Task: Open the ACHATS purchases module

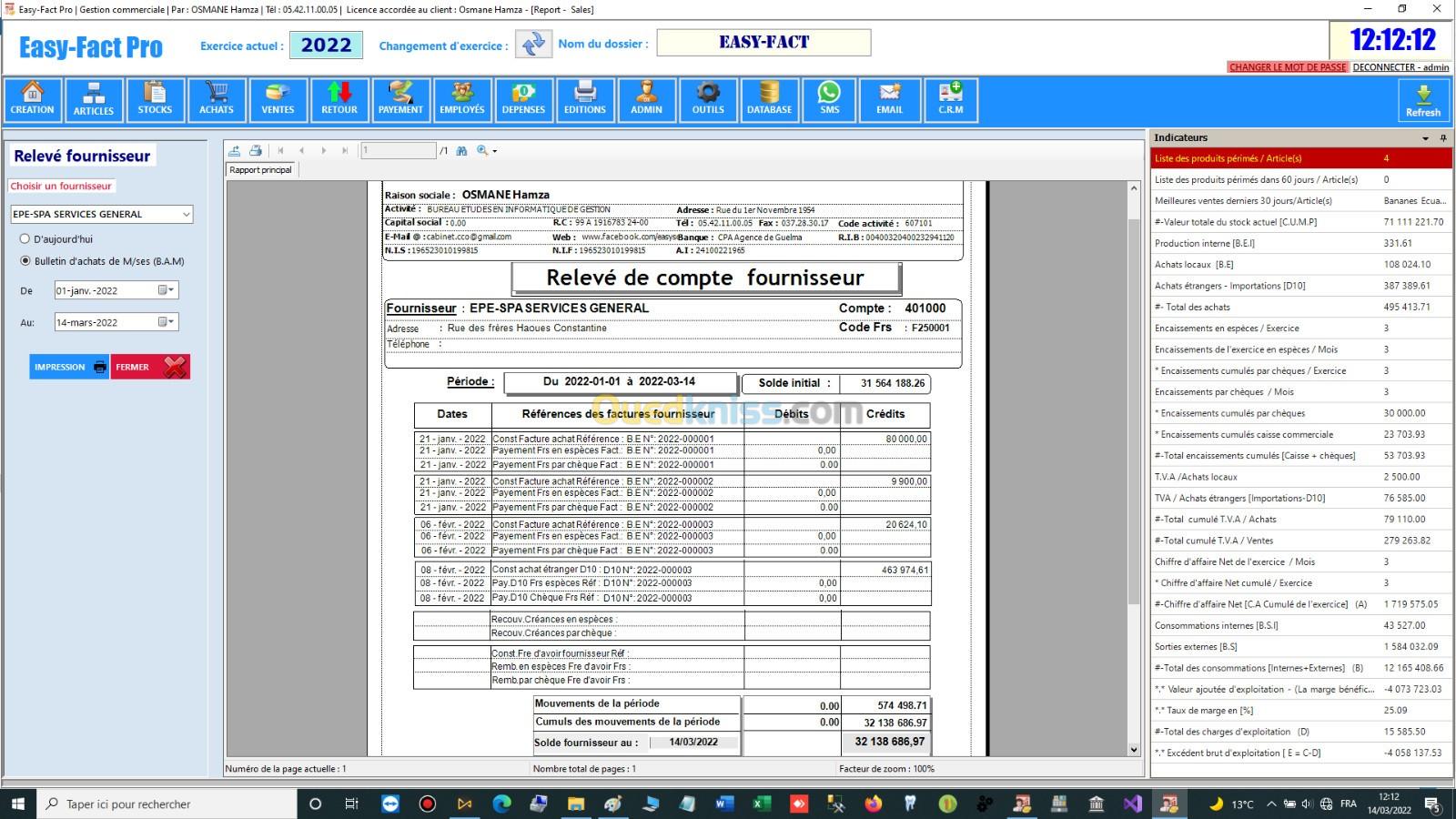Action: click(x=216, y=99)
